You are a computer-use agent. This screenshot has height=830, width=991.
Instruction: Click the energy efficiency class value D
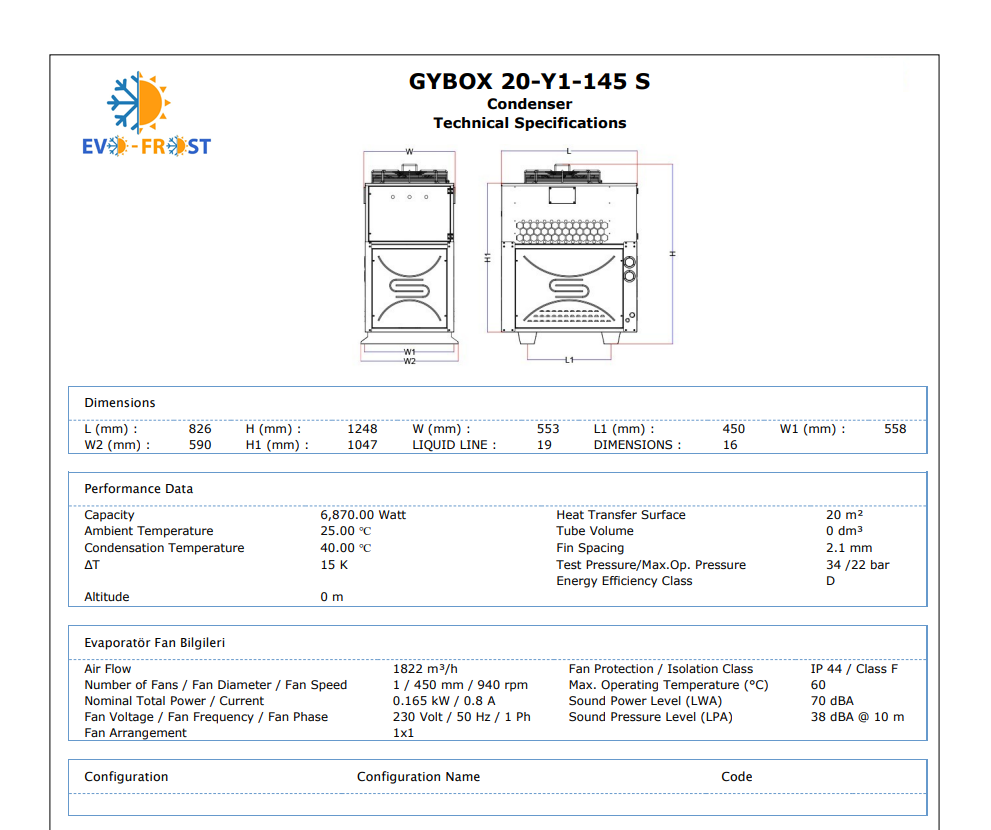[830, 581]
